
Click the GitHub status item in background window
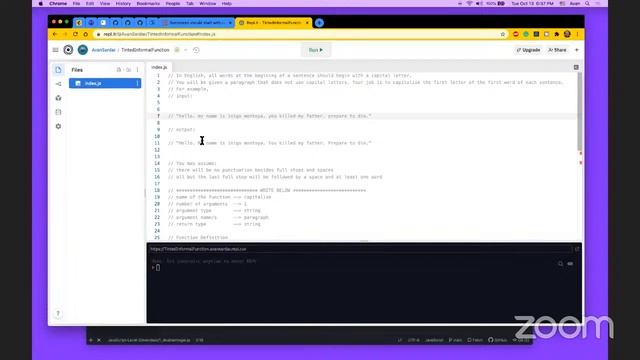(498, 340)
